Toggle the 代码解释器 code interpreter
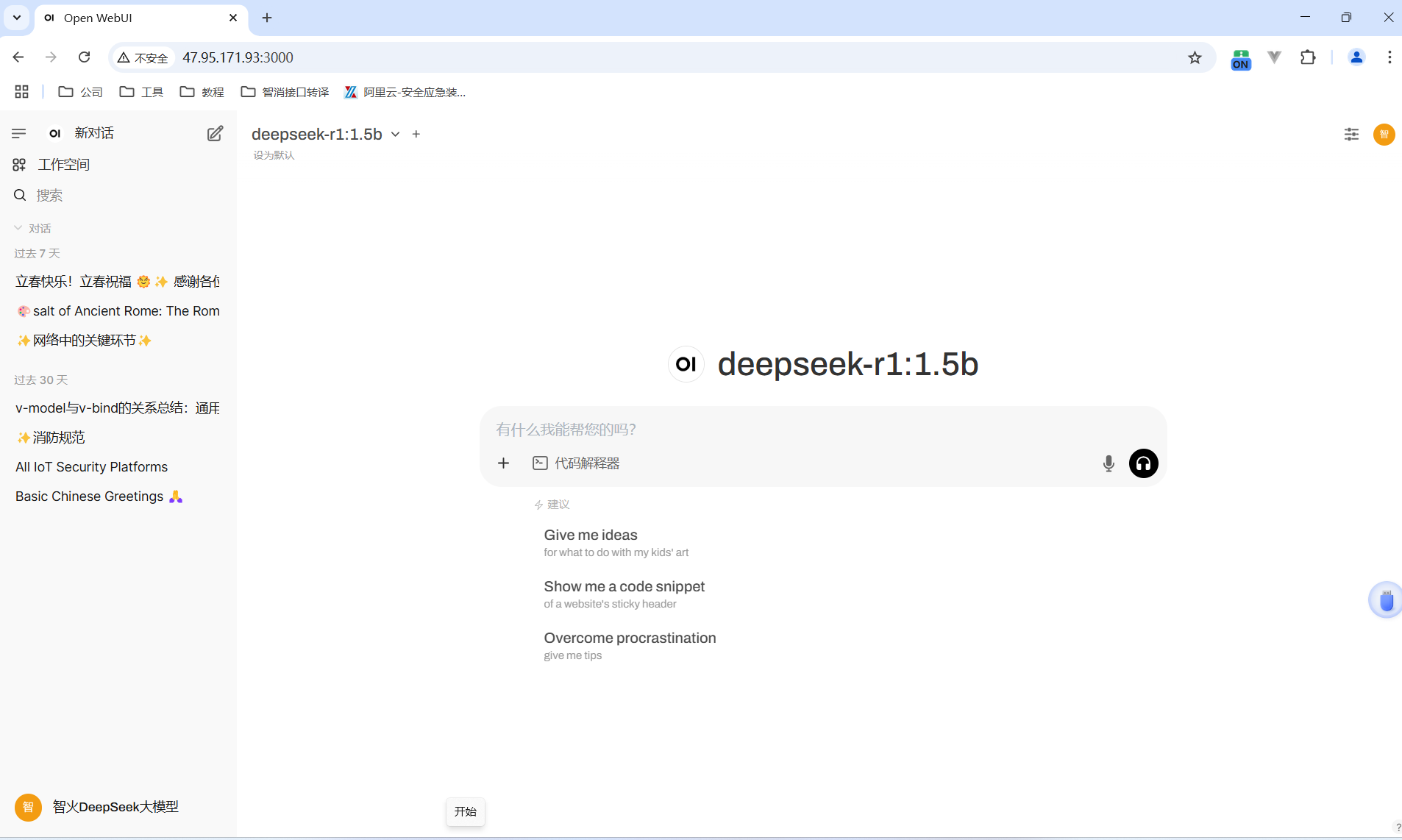The height and width of the screenshot is (840, 1402). [x=576, y=463]
